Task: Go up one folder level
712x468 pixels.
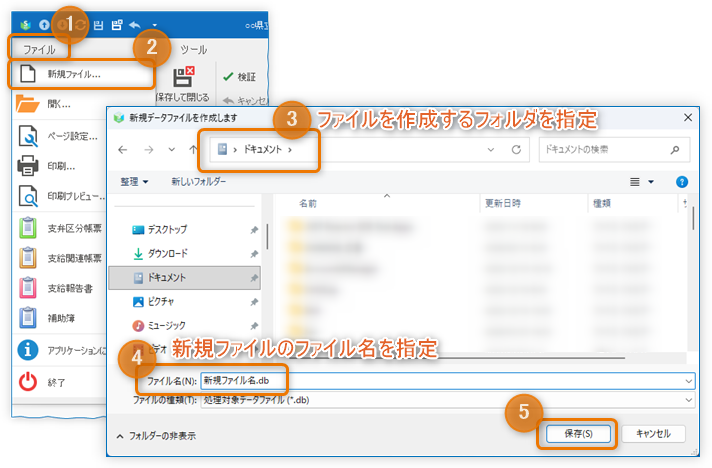Action: point(193,149)
